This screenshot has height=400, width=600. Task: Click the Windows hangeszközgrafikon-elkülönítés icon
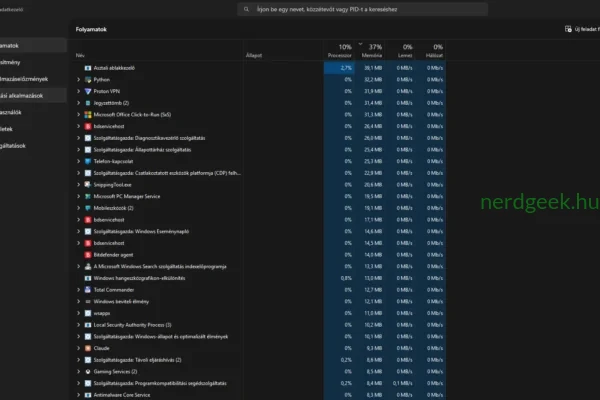(88, 278)
